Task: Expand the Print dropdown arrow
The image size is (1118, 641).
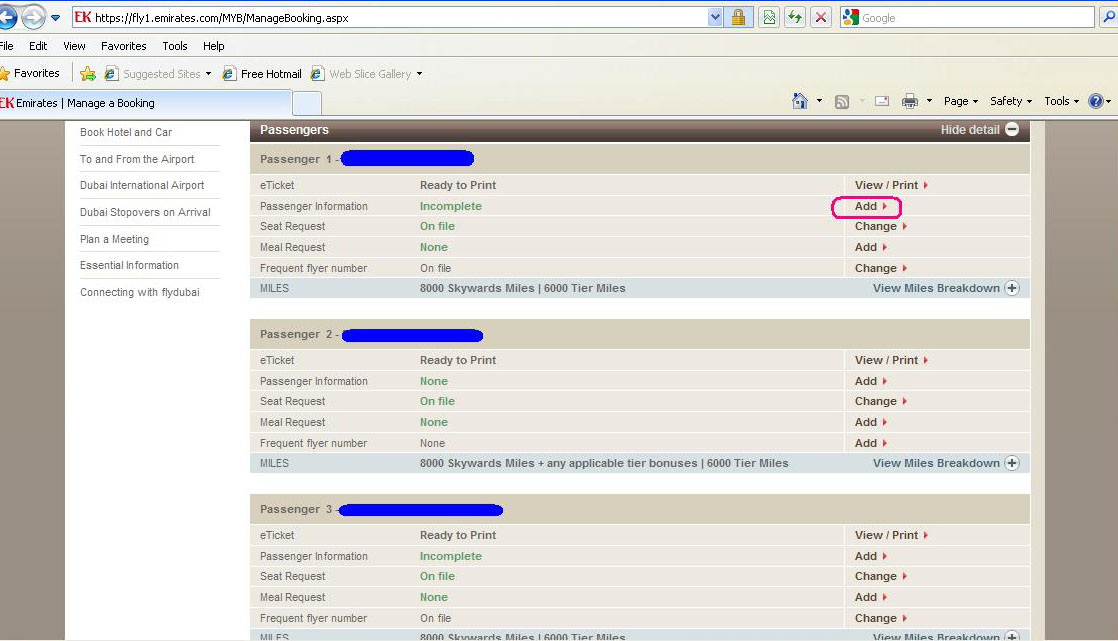Action: click(929, 101)
